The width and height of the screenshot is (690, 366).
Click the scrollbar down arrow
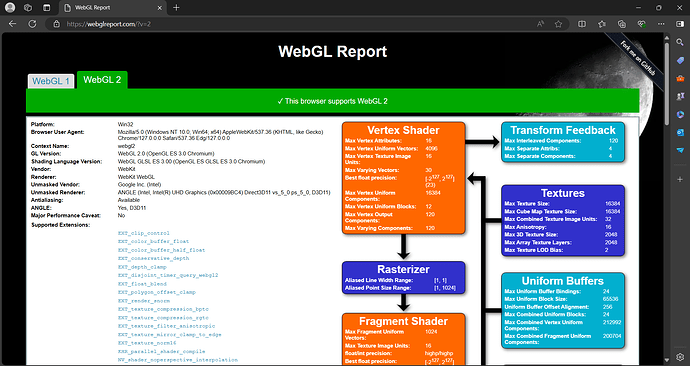click(667, 360)
